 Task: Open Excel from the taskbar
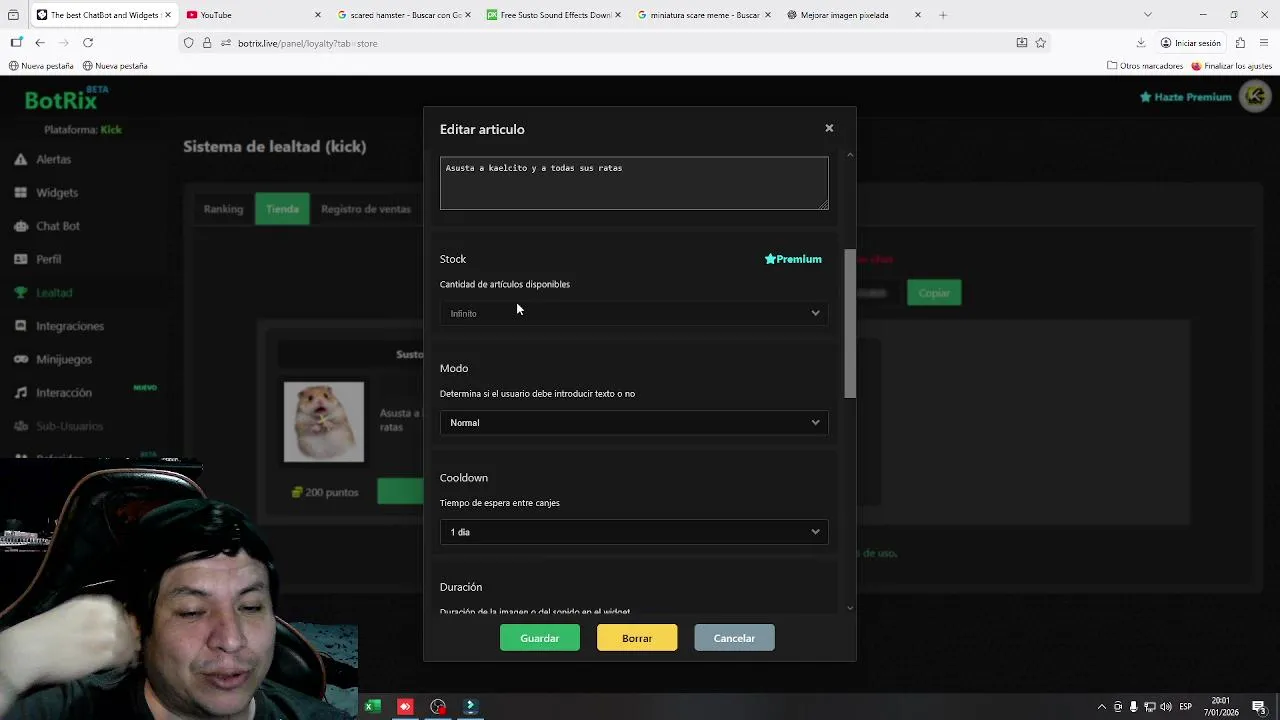click(372, 707)
